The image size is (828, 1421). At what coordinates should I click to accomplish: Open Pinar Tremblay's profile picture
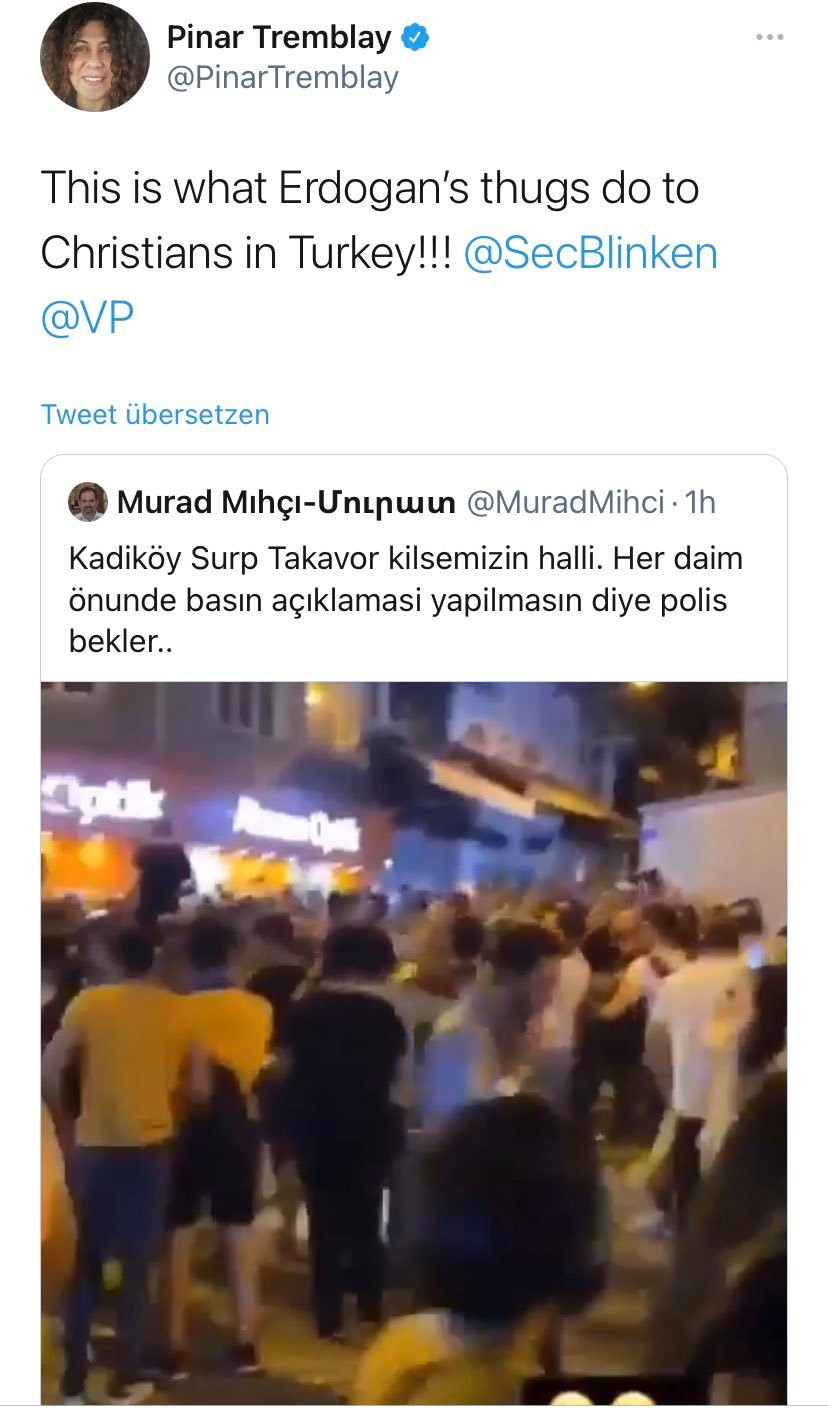tap(95, 57)
